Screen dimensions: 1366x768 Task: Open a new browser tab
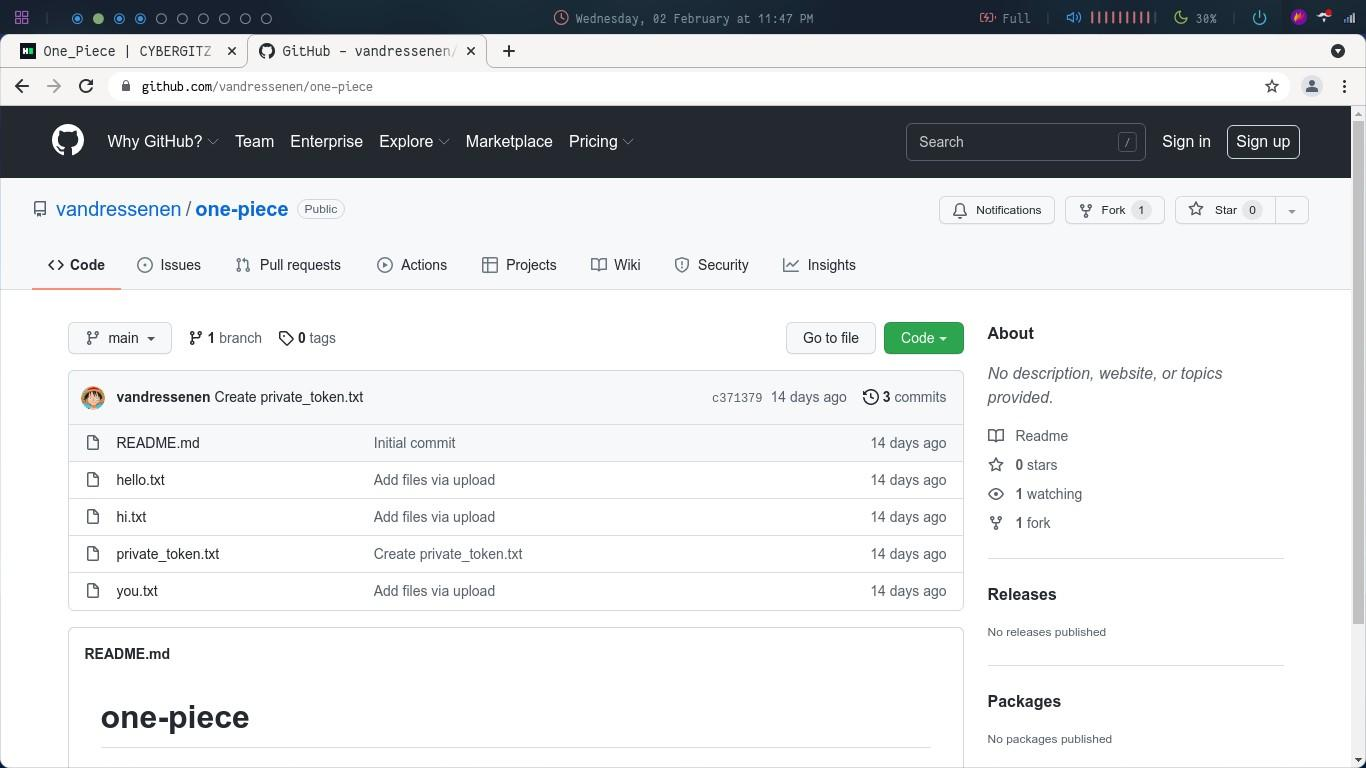click(x=509, y=51)
